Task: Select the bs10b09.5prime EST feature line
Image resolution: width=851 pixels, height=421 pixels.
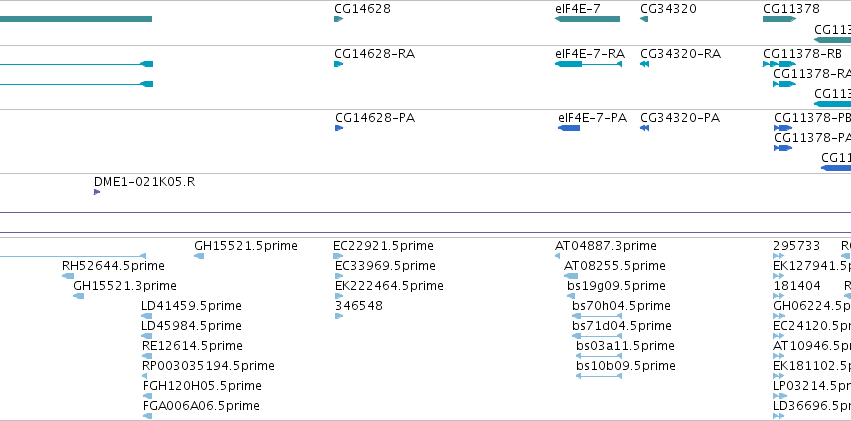Action: pyautogui.click(x=599, y=376)
